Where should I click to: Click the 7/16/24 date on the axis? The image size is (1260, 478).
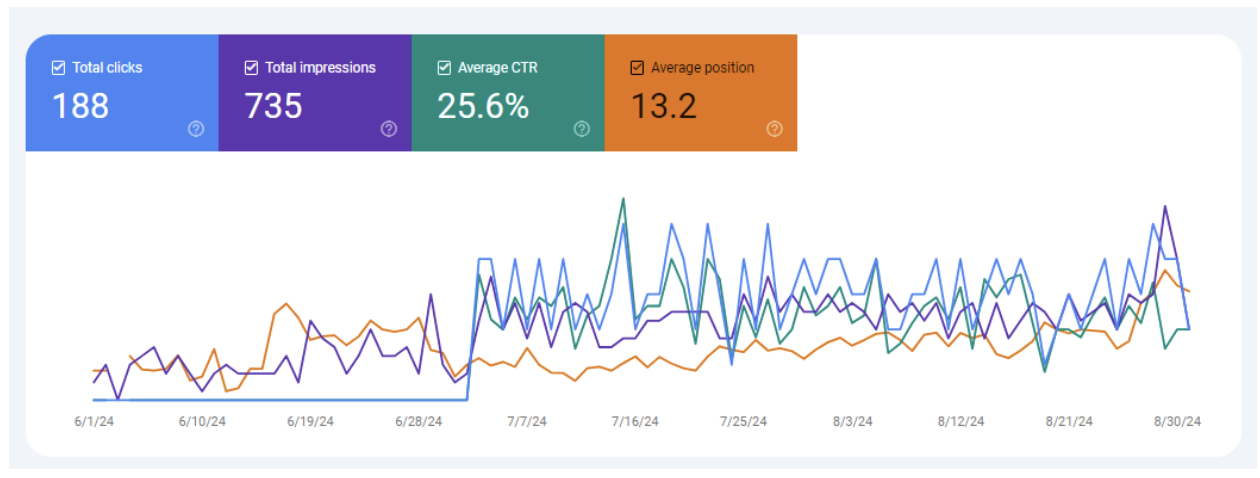[x=635, y=422]
